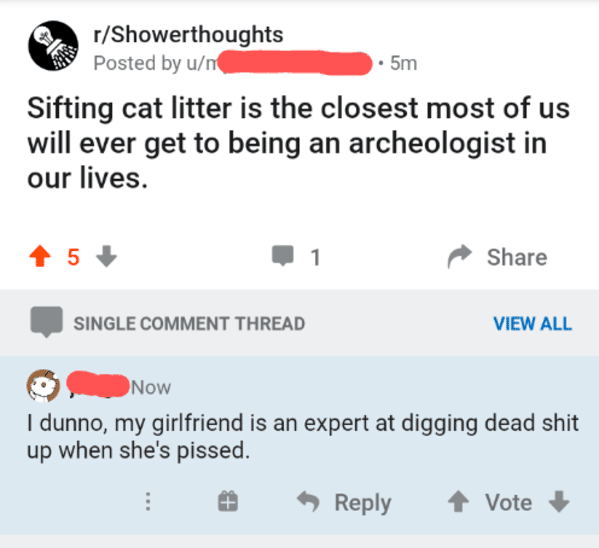Open the commenter's Snoo avatar

pyautogui.click(x=43, y=386)
